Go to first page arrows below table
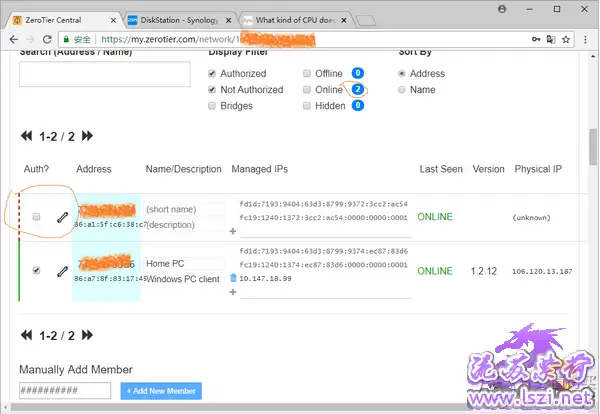This screenshot has width=600, height=414. [26, 335]
